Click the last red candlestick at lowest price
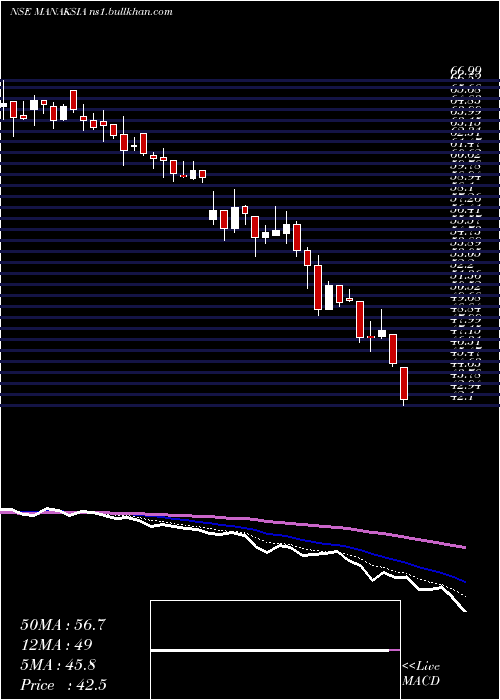Image resolution: width=500 pixels, height=700 pixels. click(x=404, y=383)
